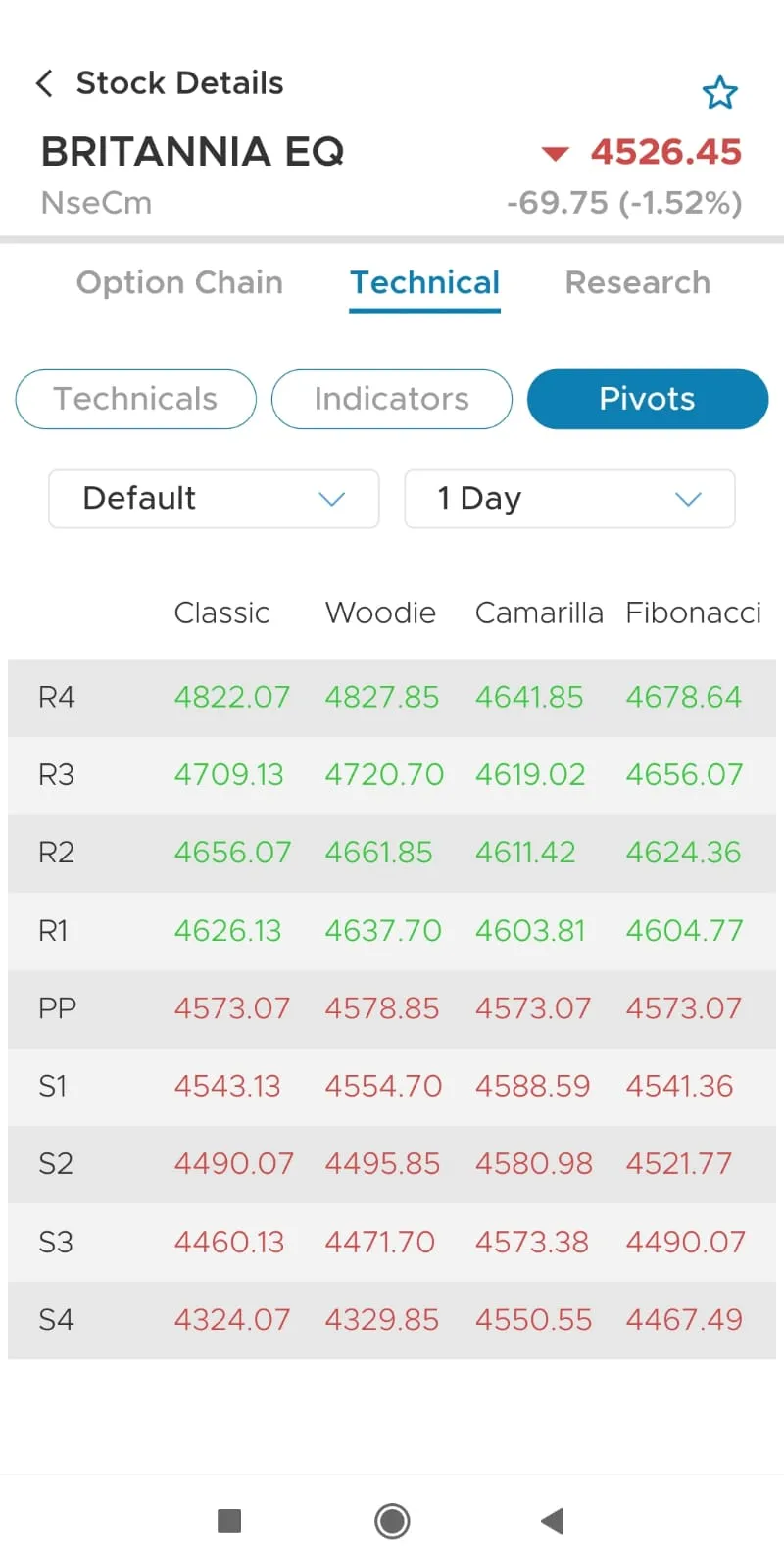Tap the Android back triangle button
The height and width of the screenshot is (1568, 784).
(553, 1521)
